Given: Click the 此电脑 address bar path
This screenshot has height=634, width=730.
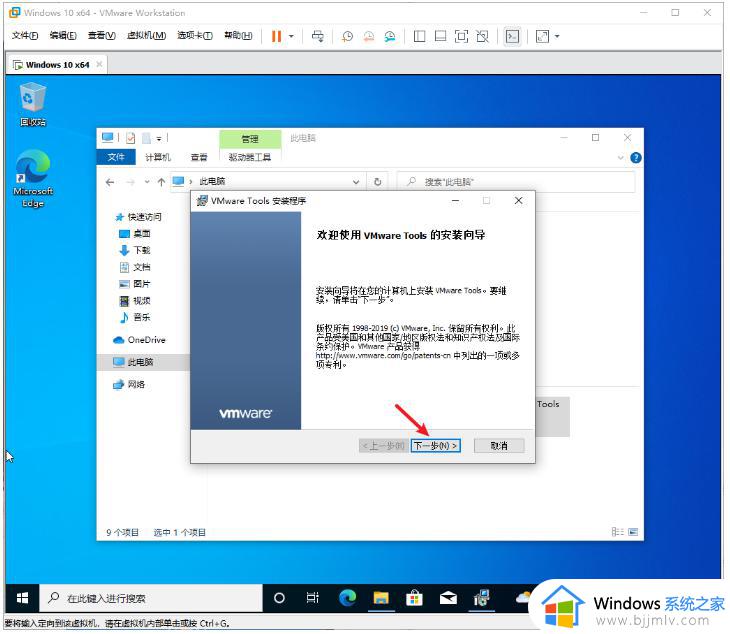Looking at the screenshot, I should [212, 181].
